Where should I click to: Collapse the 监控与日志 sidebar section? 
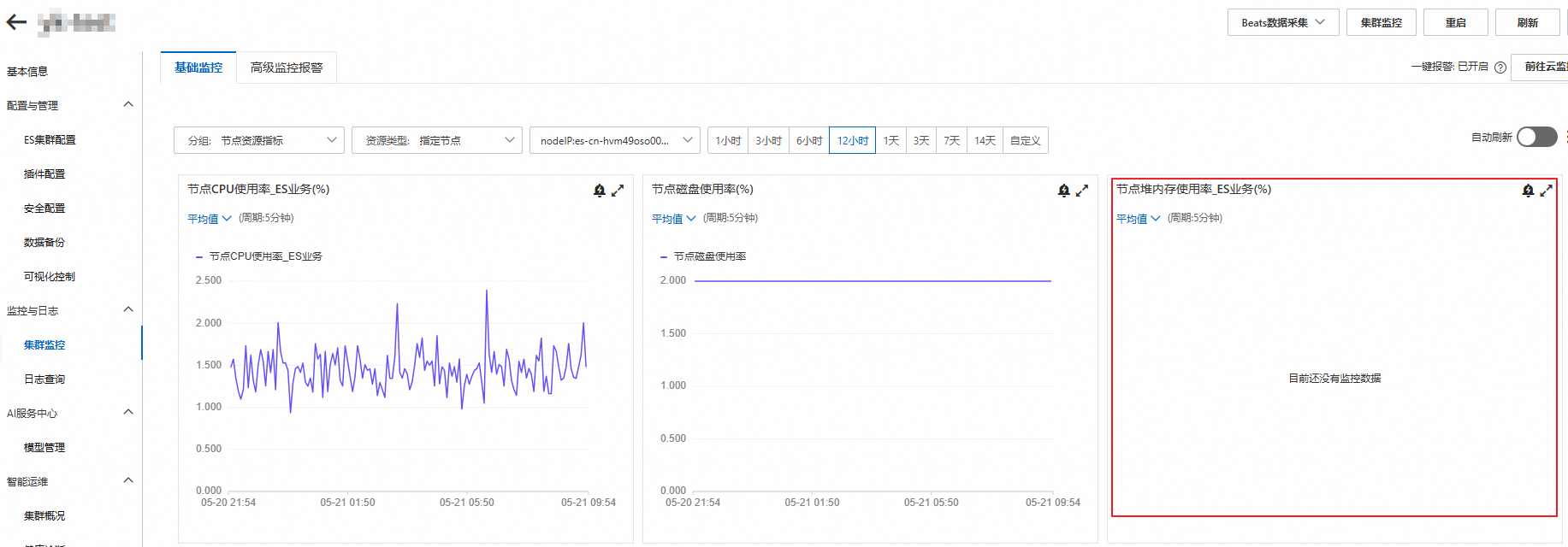click(128, 309)
